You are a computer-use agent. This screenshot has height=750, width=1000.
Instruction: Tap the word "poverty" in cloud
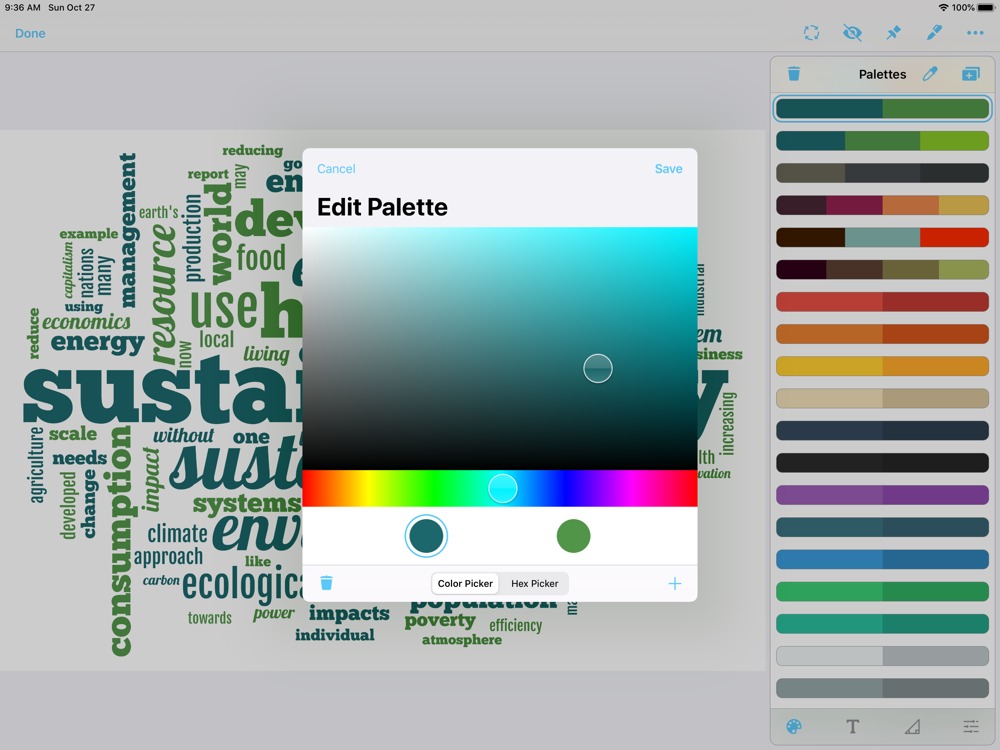(x=440, y=621)
